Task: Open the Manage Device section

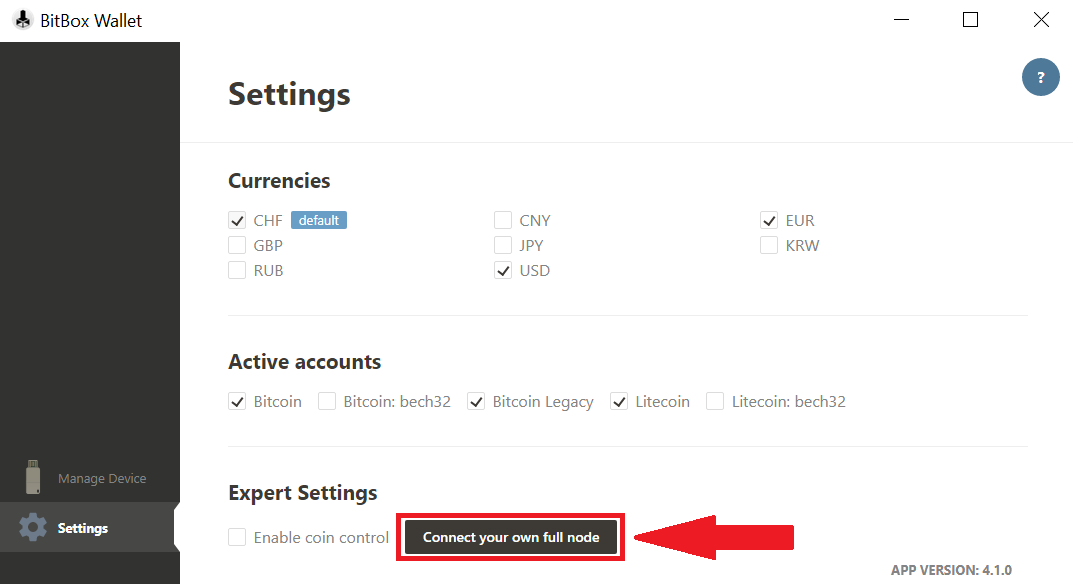Action: (101, 479)
